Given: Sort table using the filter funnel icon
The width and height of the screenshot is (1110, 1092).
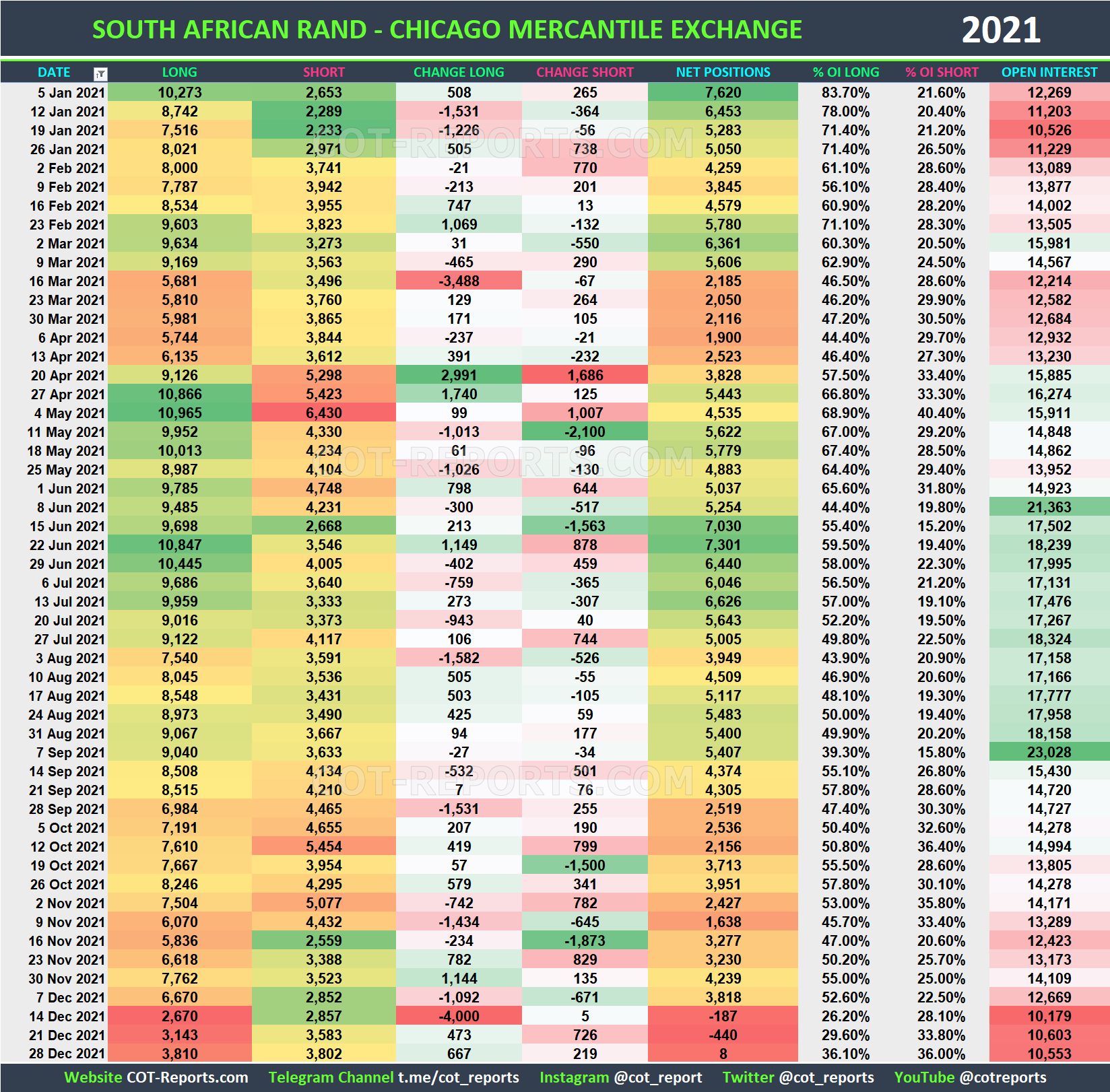Looking at the screenshot, I should pos(101,73).
